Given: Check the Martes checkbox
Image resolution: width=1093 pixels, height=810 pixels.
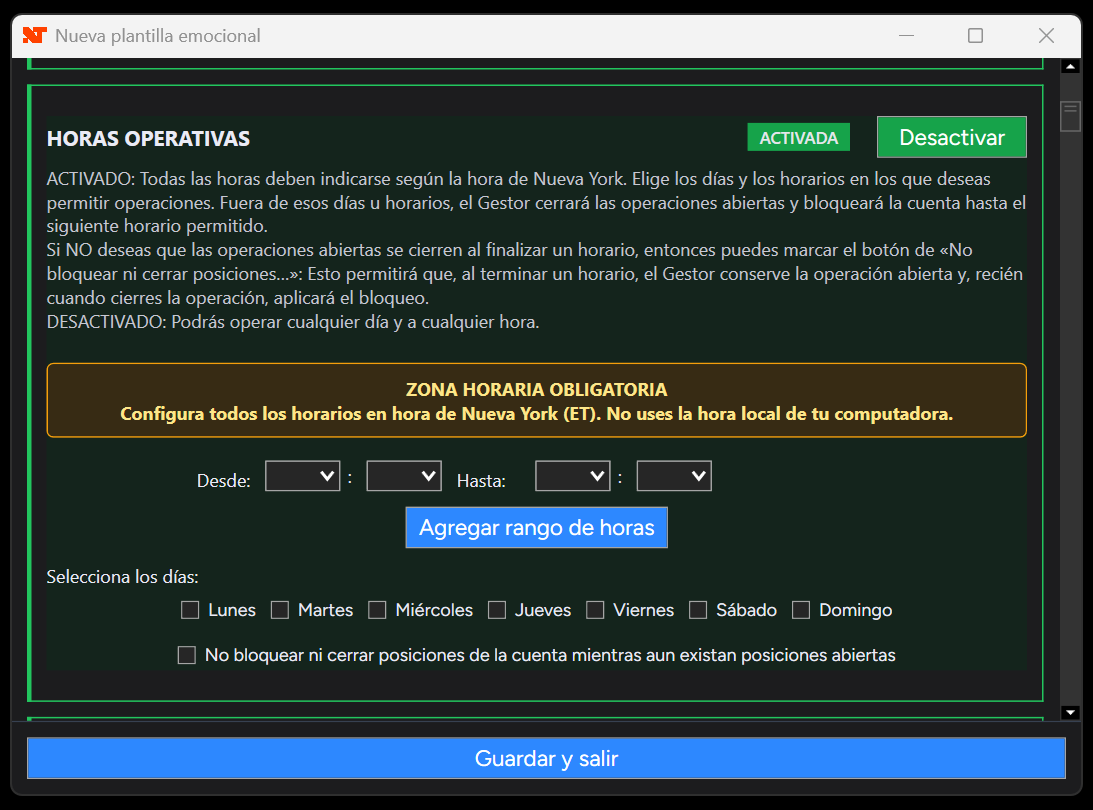Looking at the screenshot, I should tap(280, 610).
